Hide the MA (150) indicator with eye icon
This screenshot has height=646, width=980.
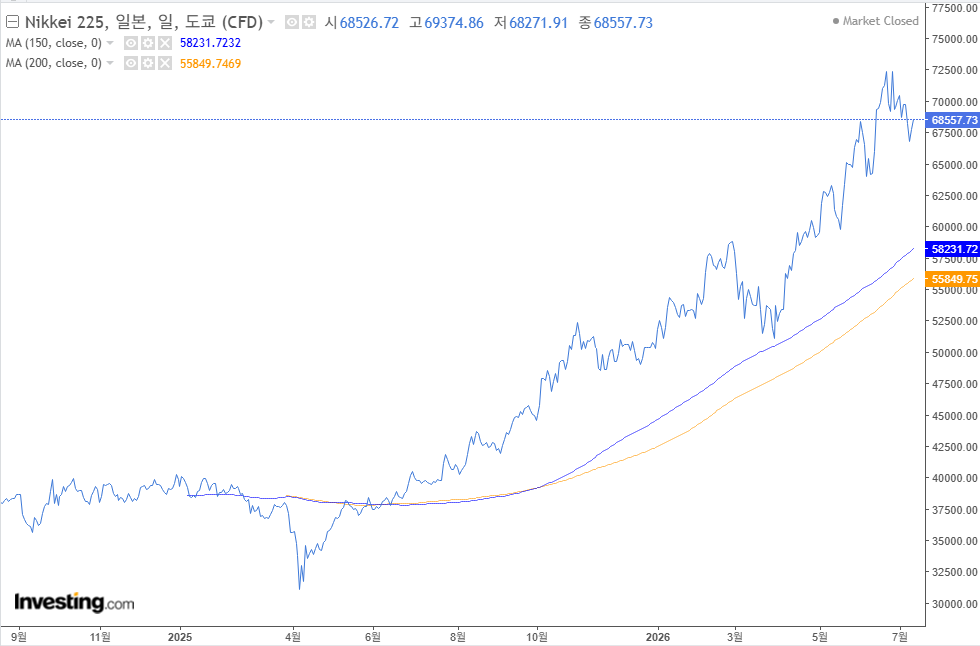(x=131, y=43)
